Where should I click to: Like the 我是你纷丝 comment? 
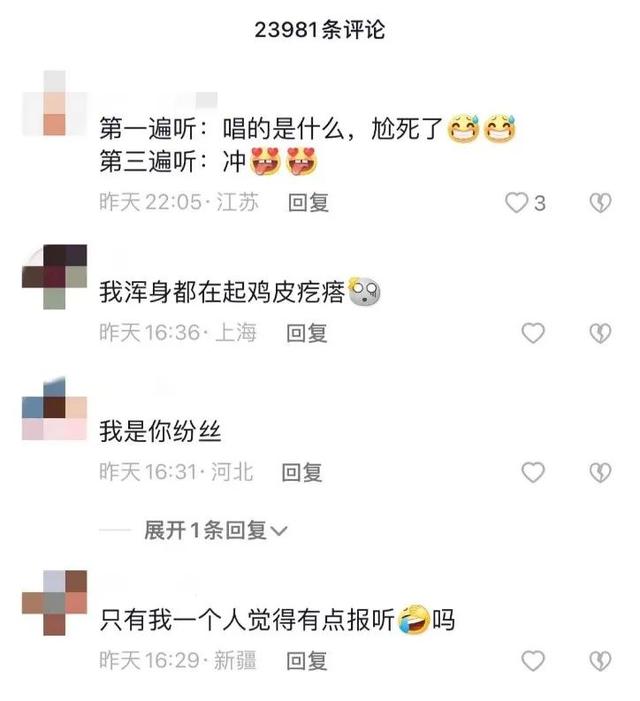pos(533,473)
